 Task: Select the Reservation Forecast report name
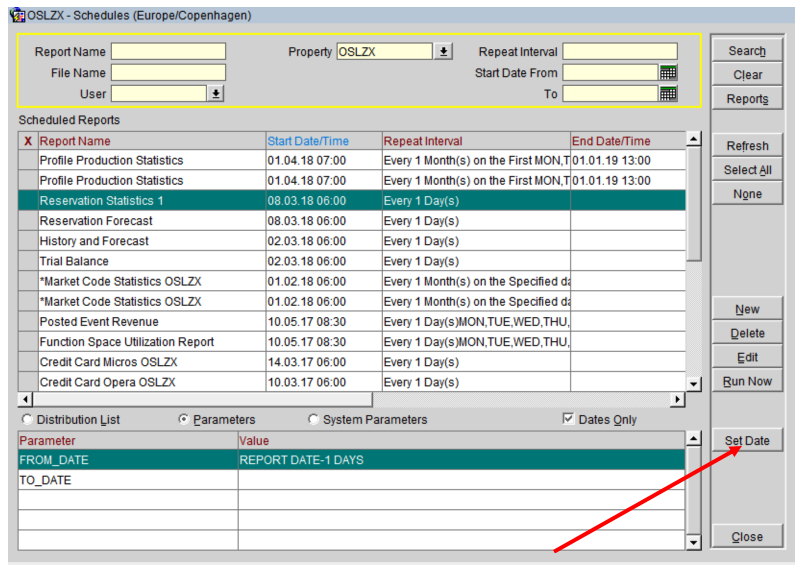pos(96,221)
